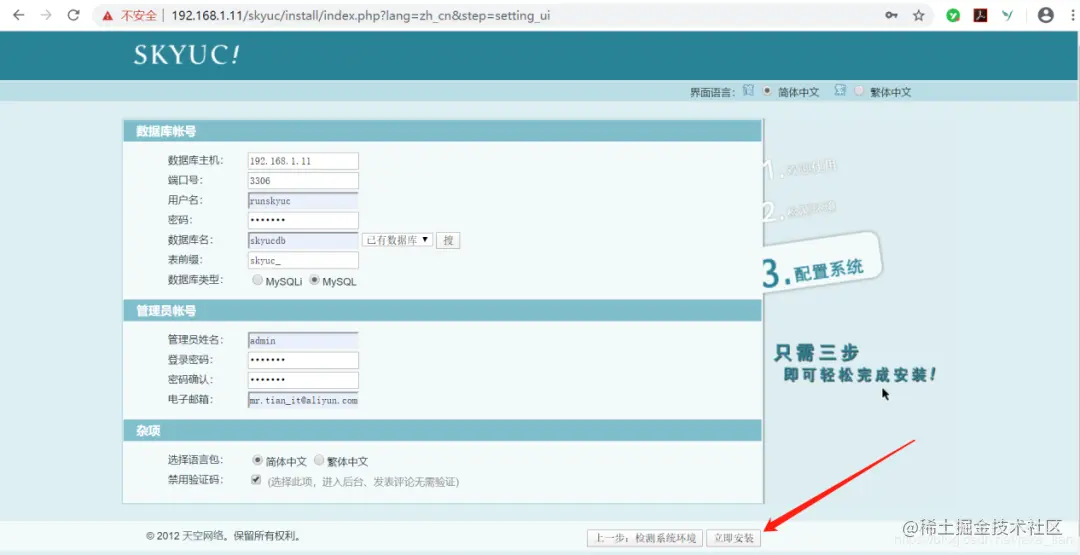This screenshot has height=555, width=1080.
Task: Click the 管理员姓名 field admin
Action: 303,340
